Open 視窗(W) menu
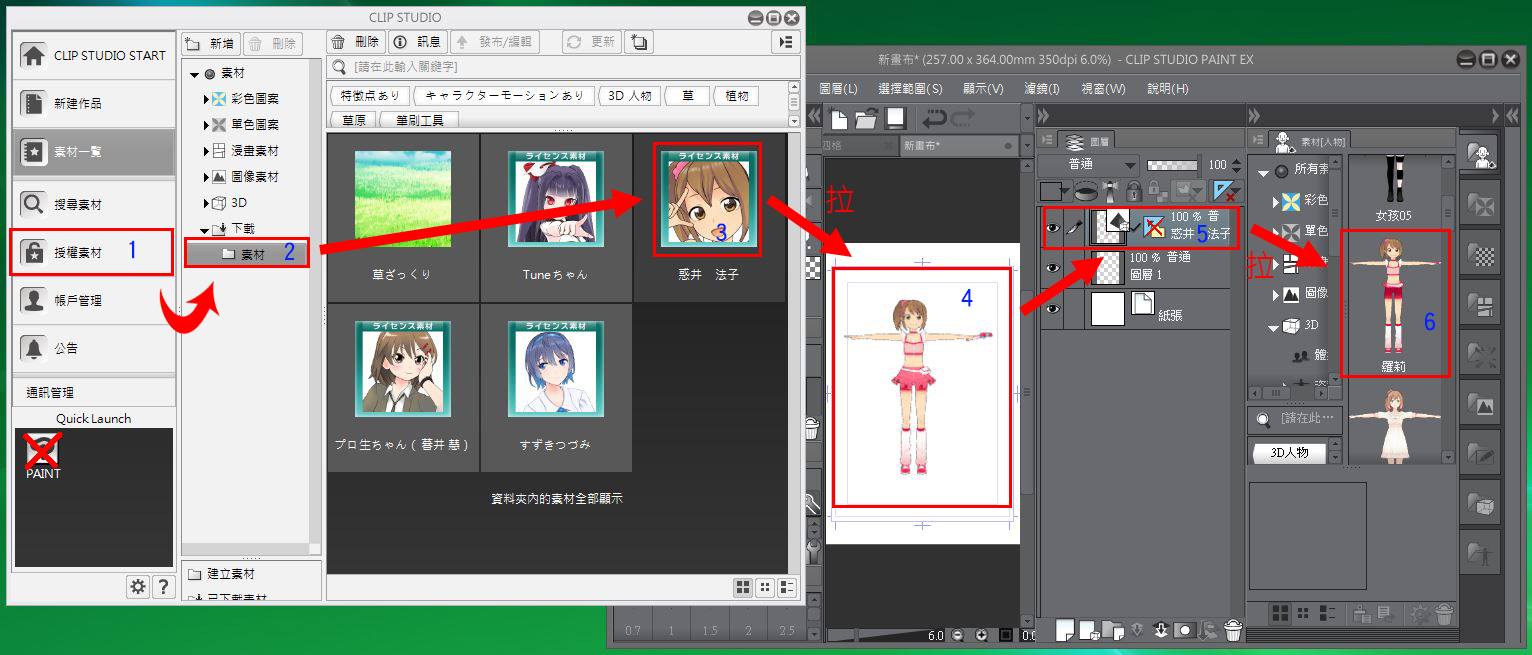The width and height of the screenshot is (1532, 655). point(1103,89)
